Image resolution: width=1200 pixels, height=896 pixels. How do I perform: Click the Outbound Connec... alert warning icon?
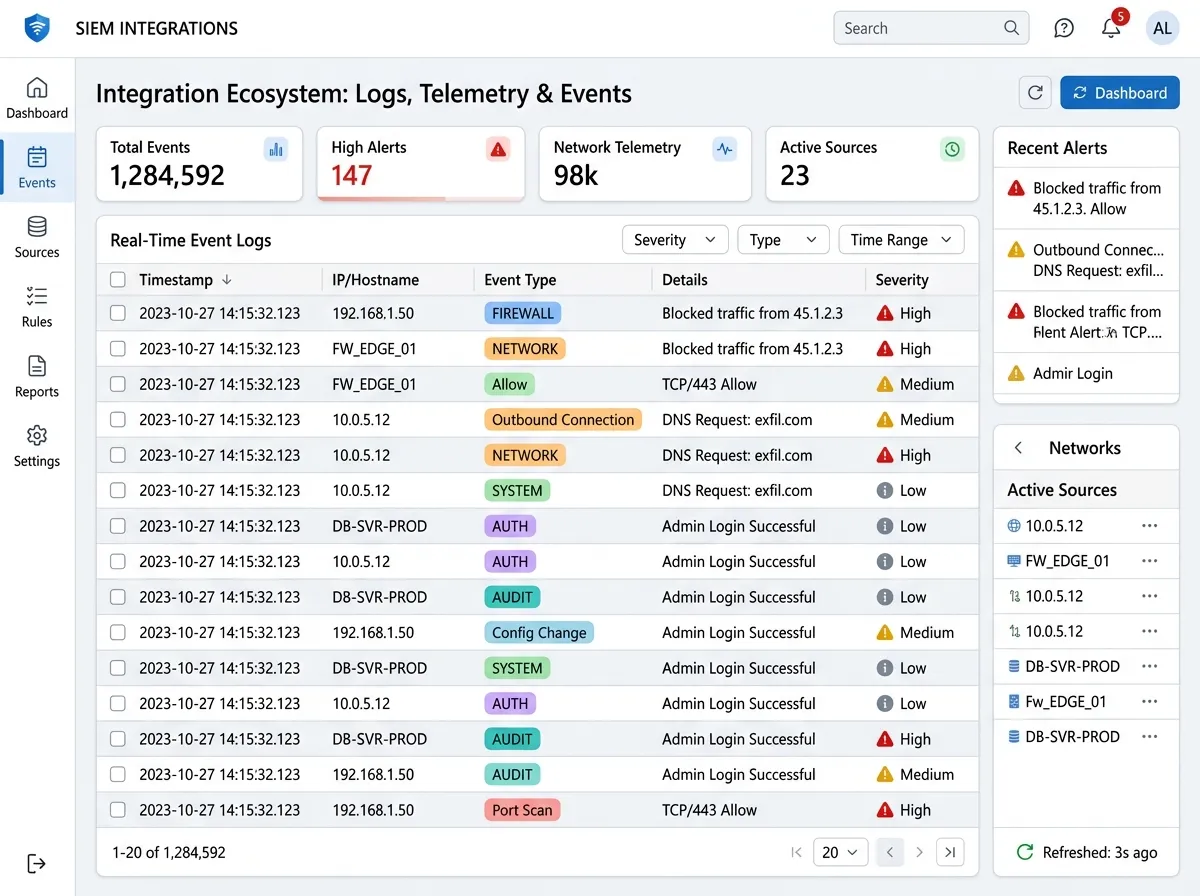point(1016,250)
